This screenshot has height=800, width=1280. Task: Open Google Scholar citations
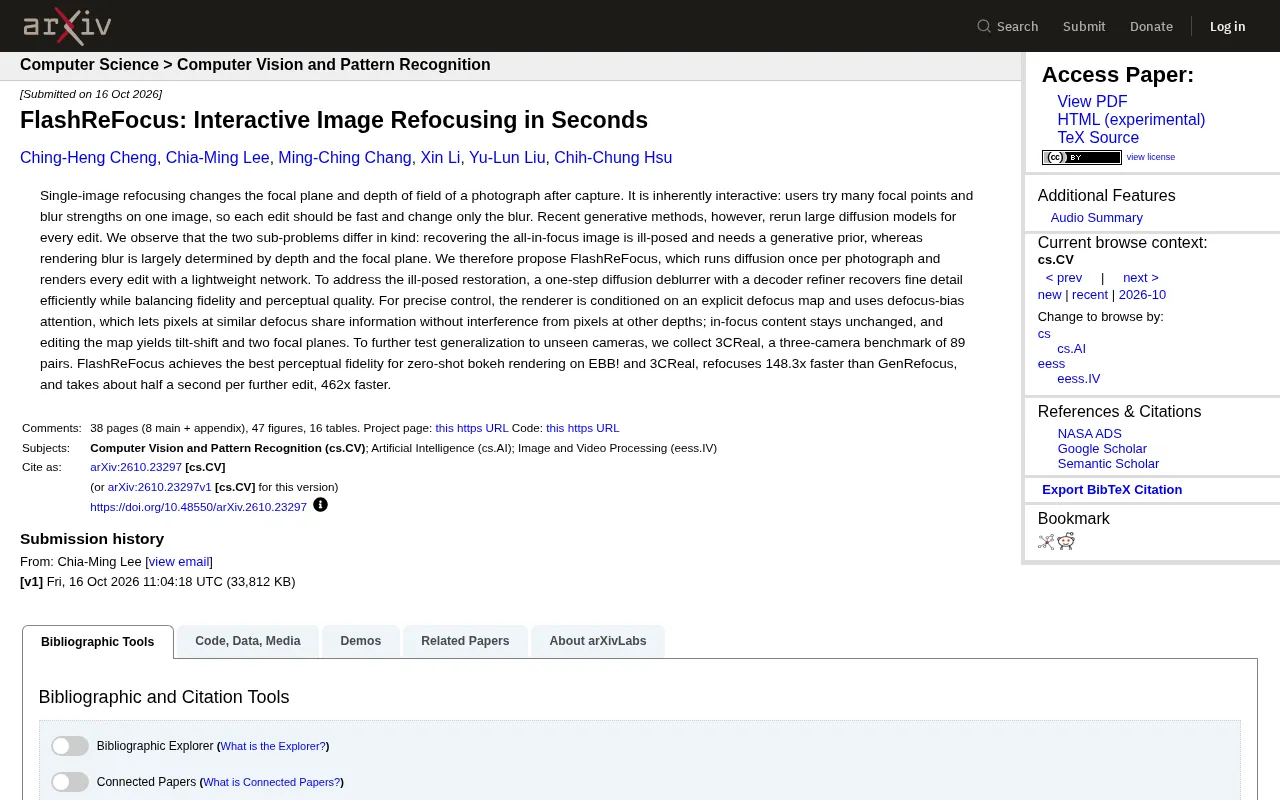[x=1102, y=449]
